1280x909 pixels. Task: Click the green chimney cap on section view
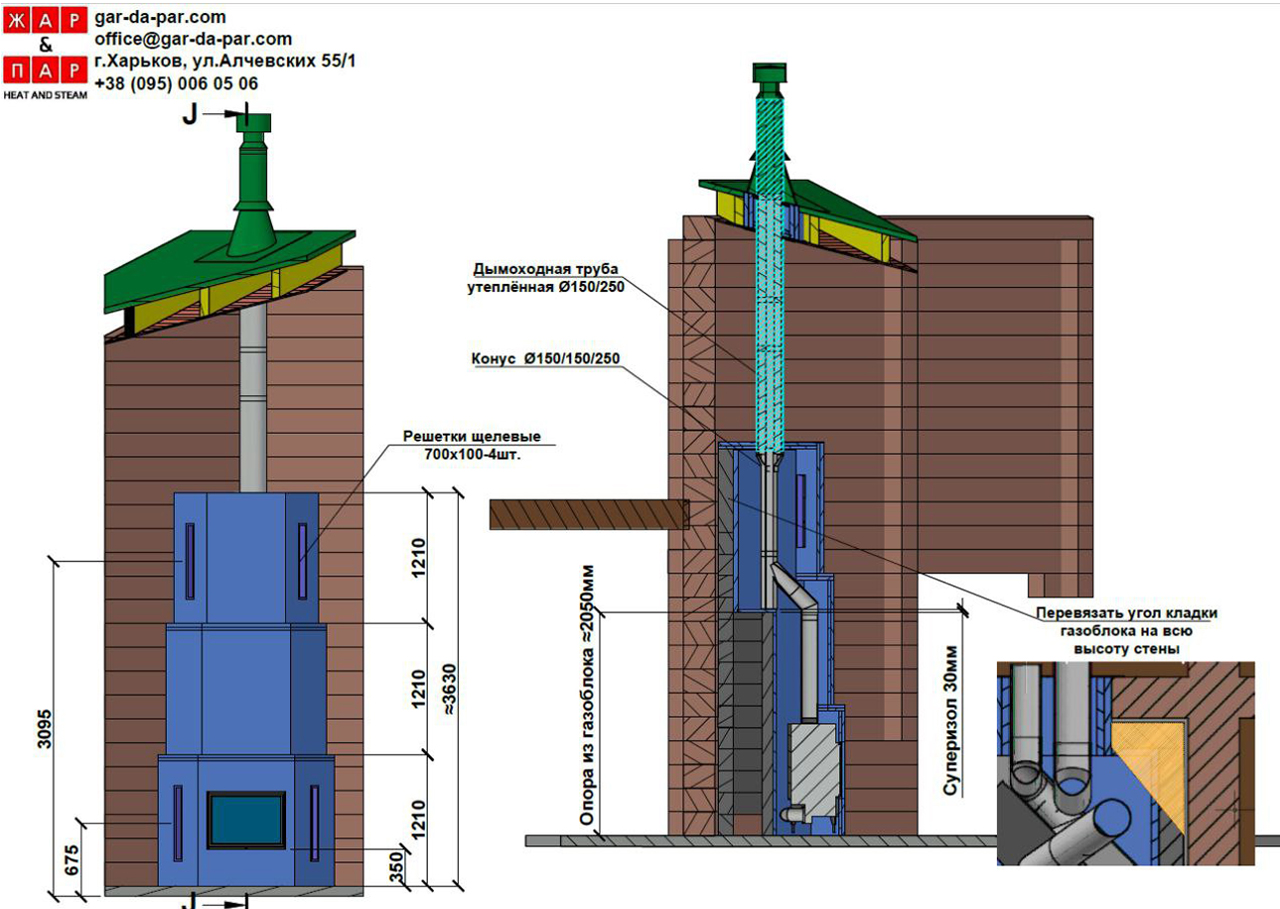[770, 74]
